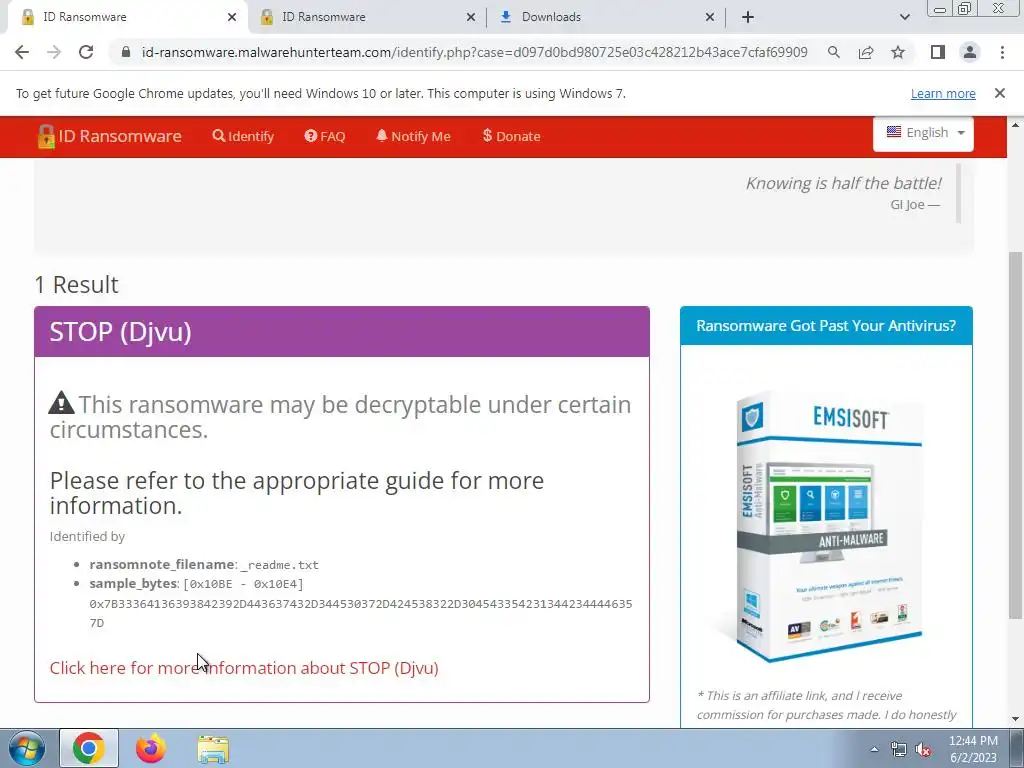1024x768 pixels.
Task: Bookmark this page with the star icon
Action: [x=898, y=52]
